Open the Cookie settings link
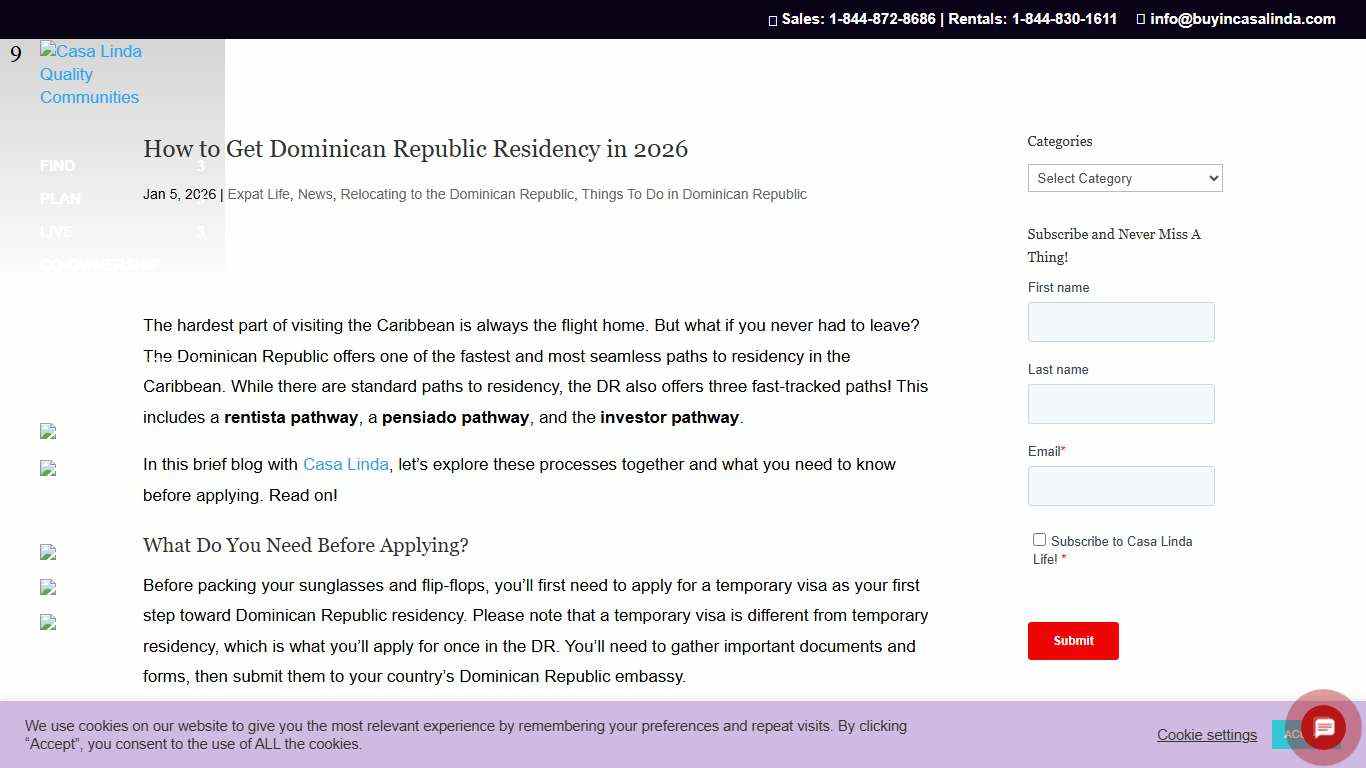Screen dimensions: 1366x768 pyautogui.click(x=1206, y=734)
